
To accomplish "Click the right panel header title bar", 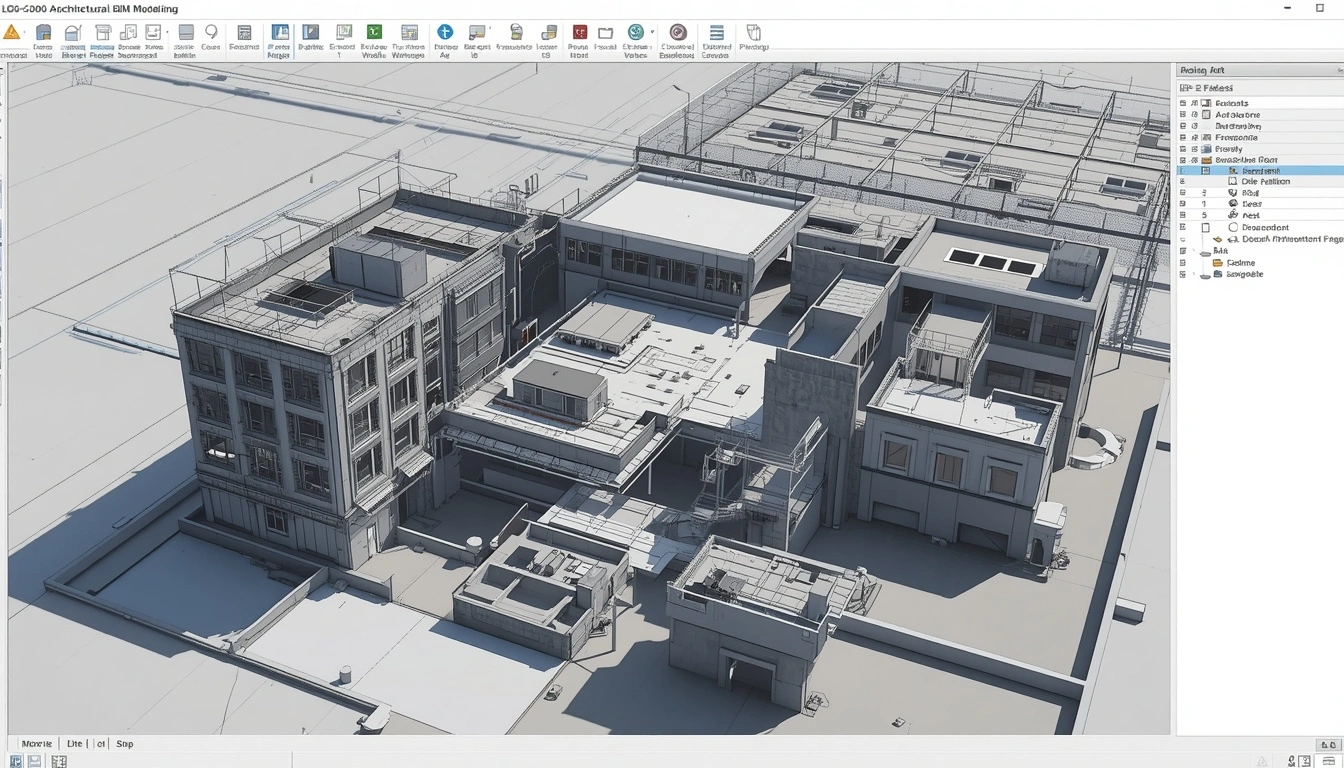I will click(x=1258, y=70).
